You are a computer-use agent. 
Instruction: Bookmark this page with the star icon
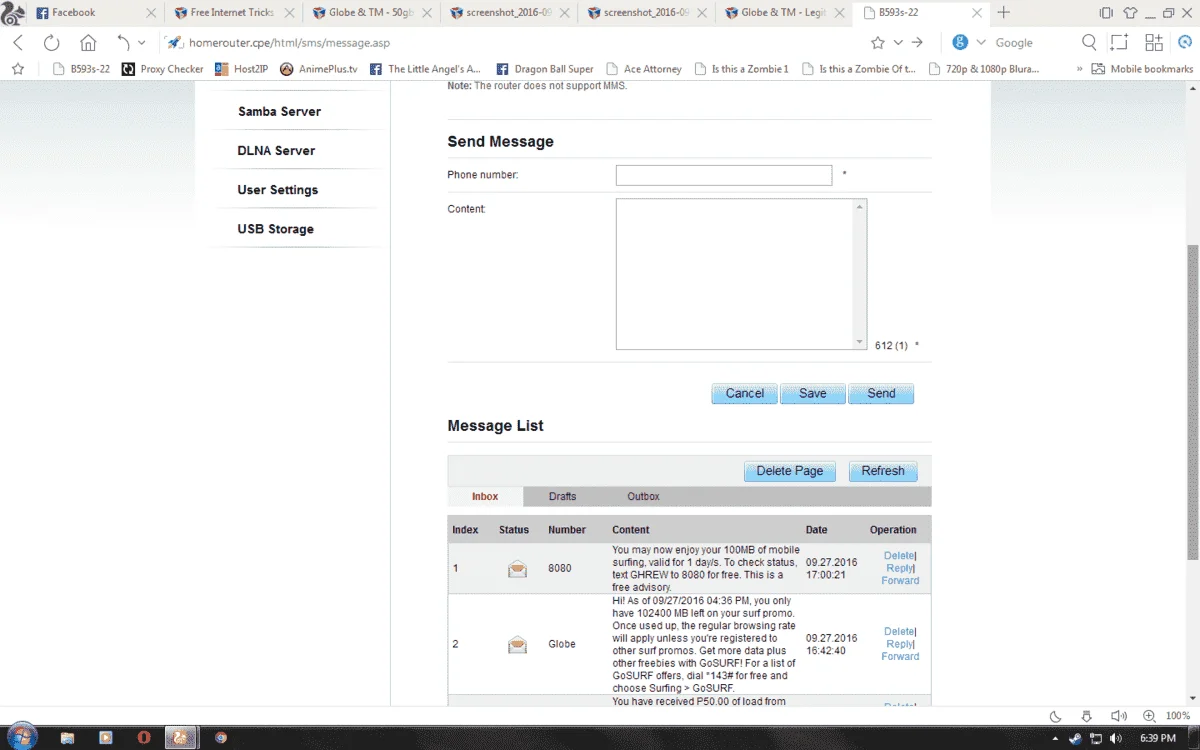point(878,43)
